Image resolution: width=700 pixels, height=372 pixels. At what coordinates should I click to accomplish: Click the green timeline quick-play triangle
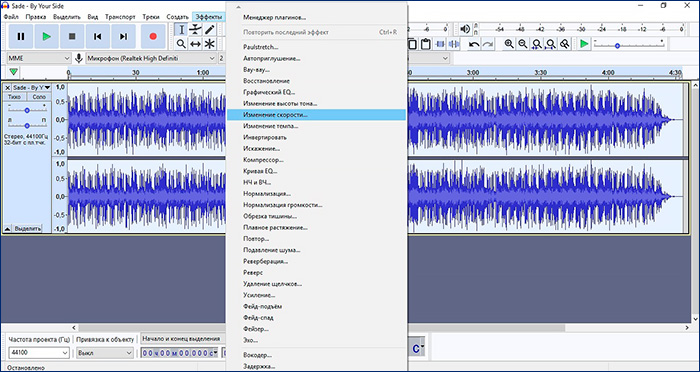14,71
